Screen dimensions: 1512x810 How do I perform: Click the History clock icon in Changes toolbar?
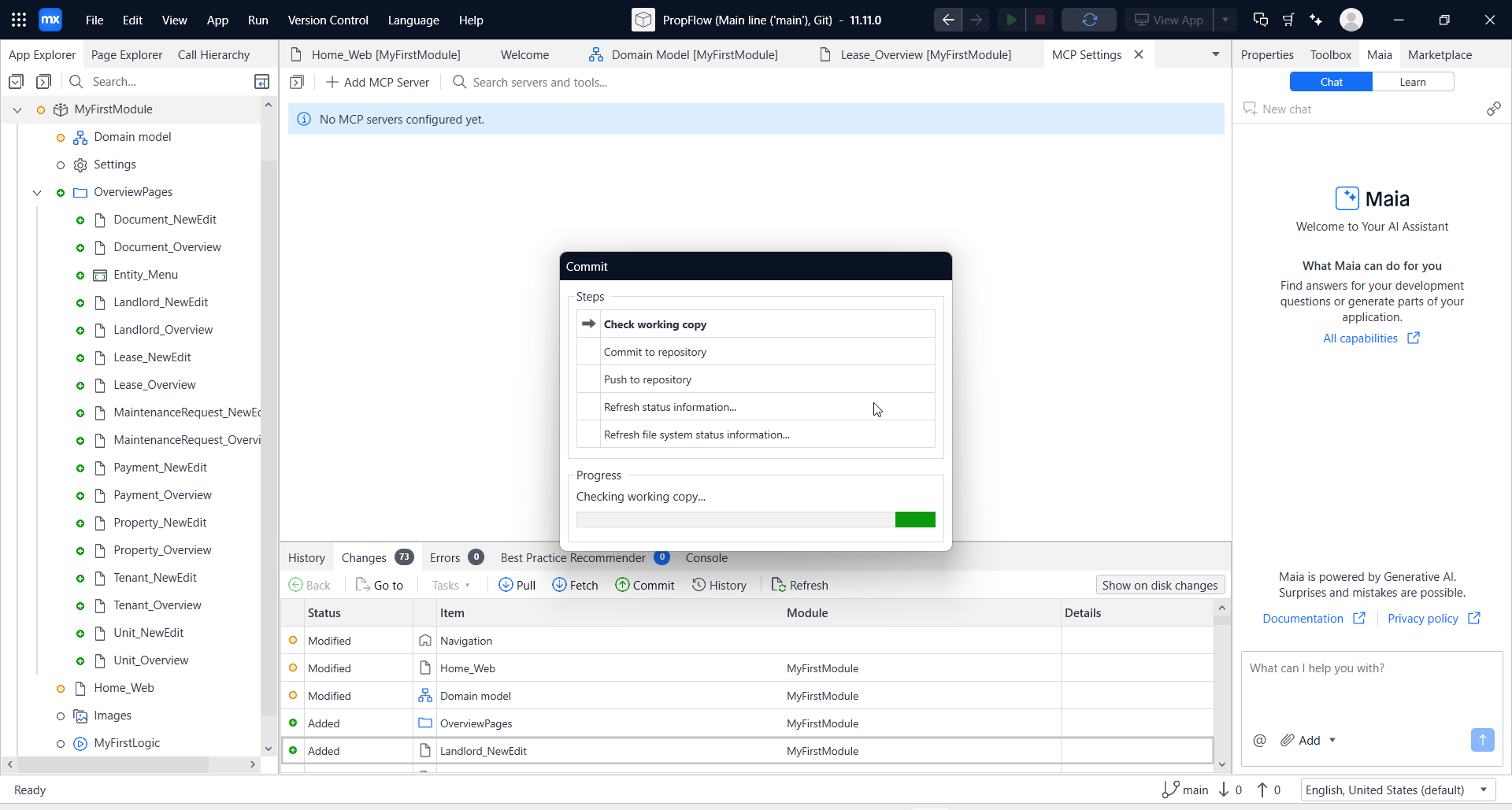pyautogui.click(x=699, y=585)
